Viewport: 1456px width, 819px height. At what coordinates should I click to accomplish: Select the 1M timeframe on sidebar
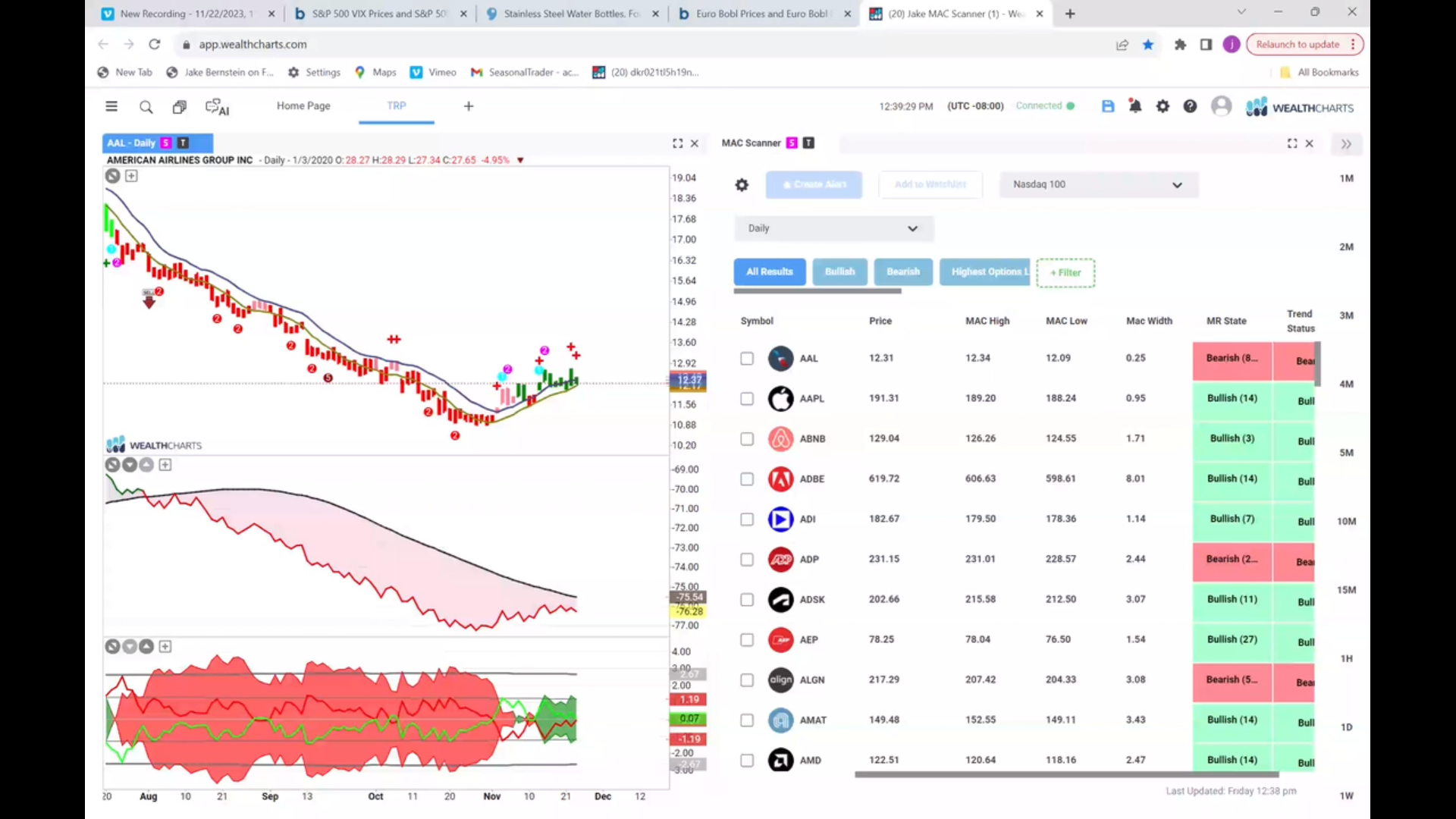click(1346, 179)
